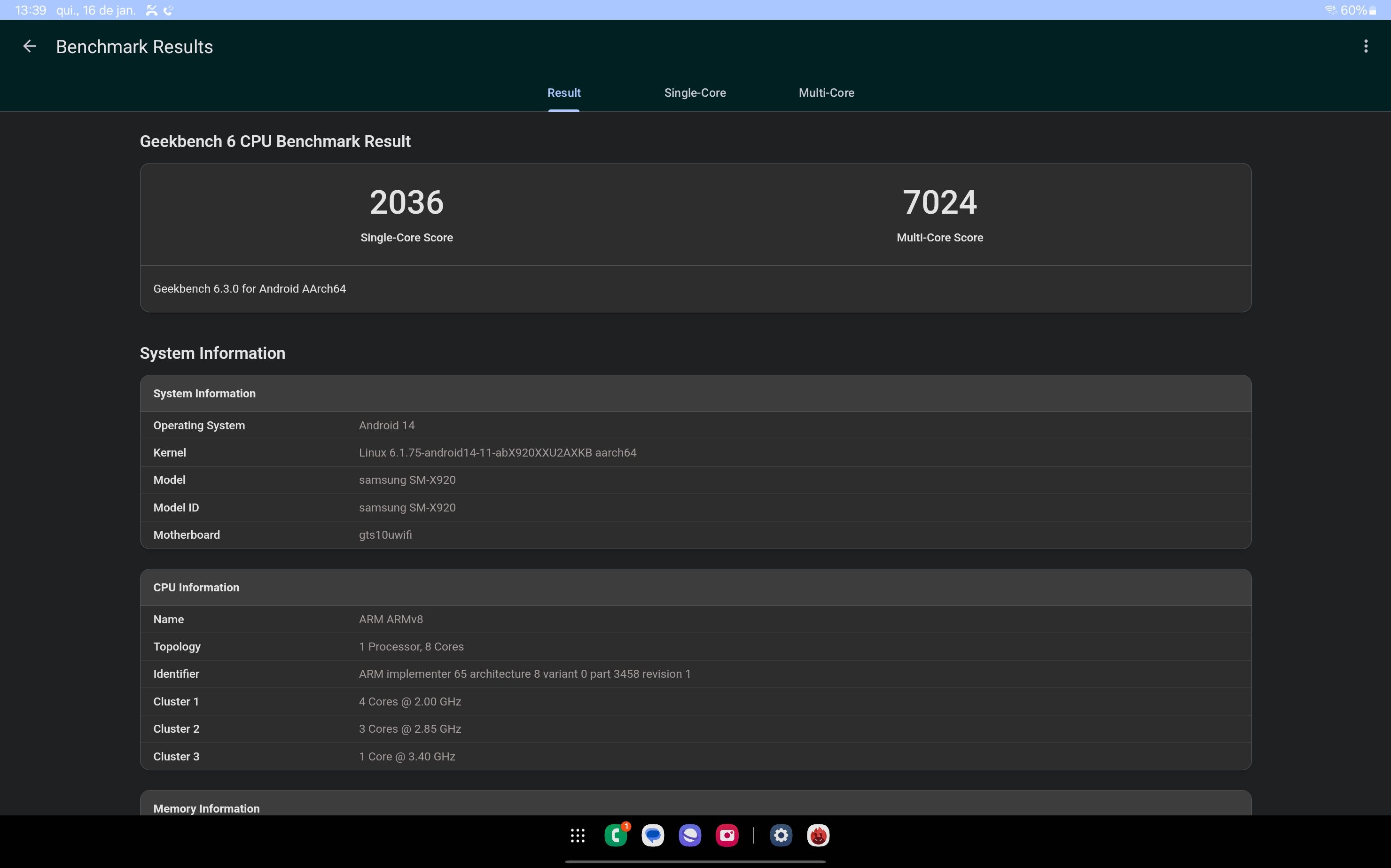Screen dimensions: 1391x868
Task: Tap the 7024 Multi-Core Score
Action: coord(939,202)
